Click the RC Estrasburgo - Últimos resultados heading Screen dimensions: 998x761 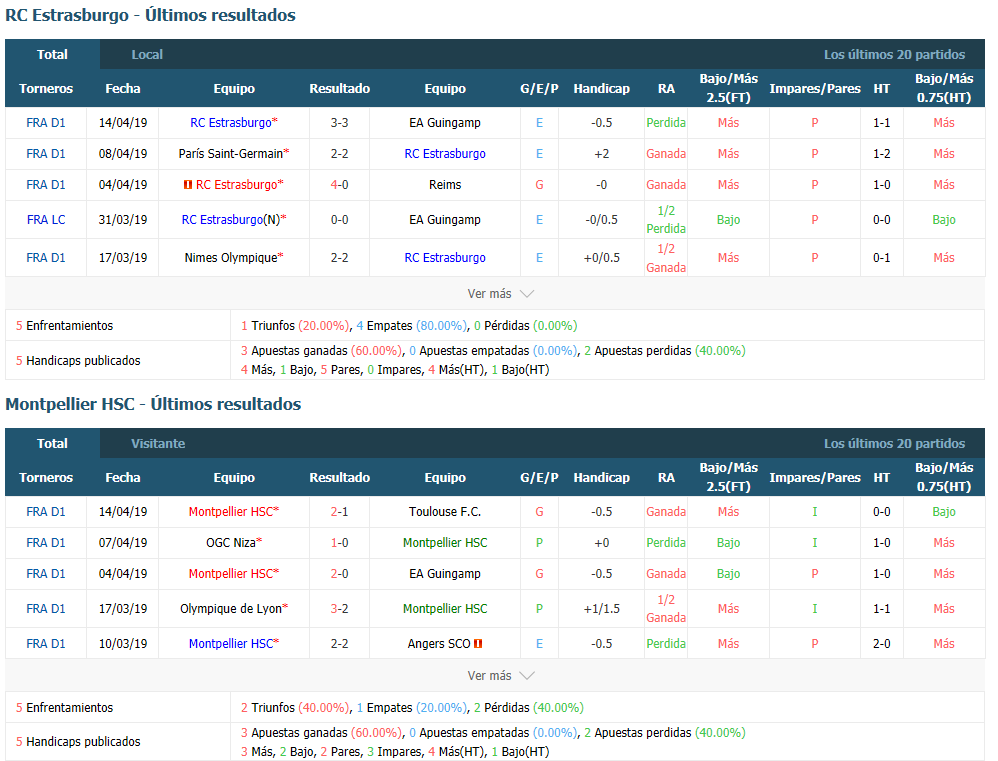point(150,15)
